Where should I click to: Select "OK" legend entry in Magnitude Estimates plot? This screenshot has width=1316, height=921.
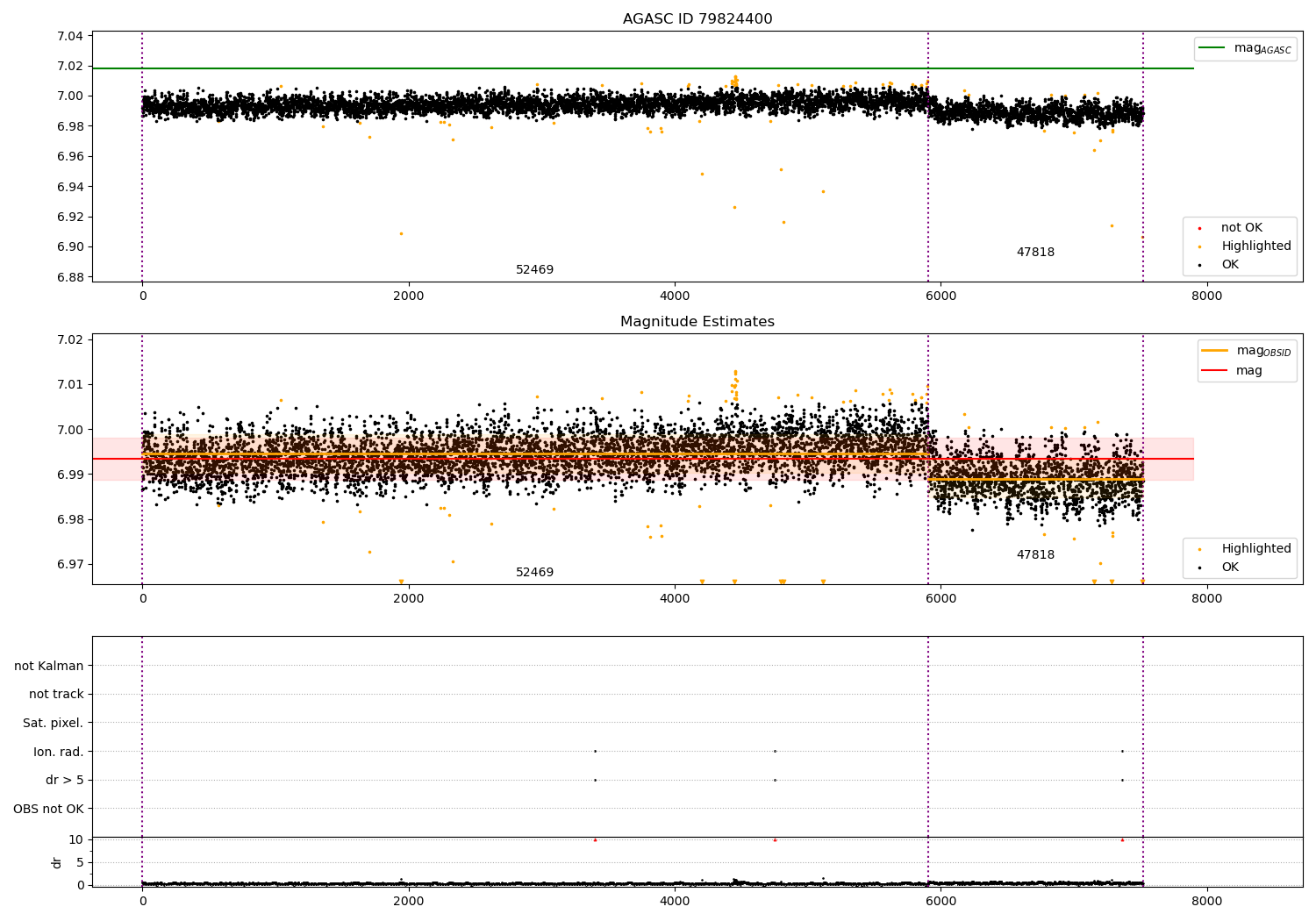click(x=1230, y=568)
